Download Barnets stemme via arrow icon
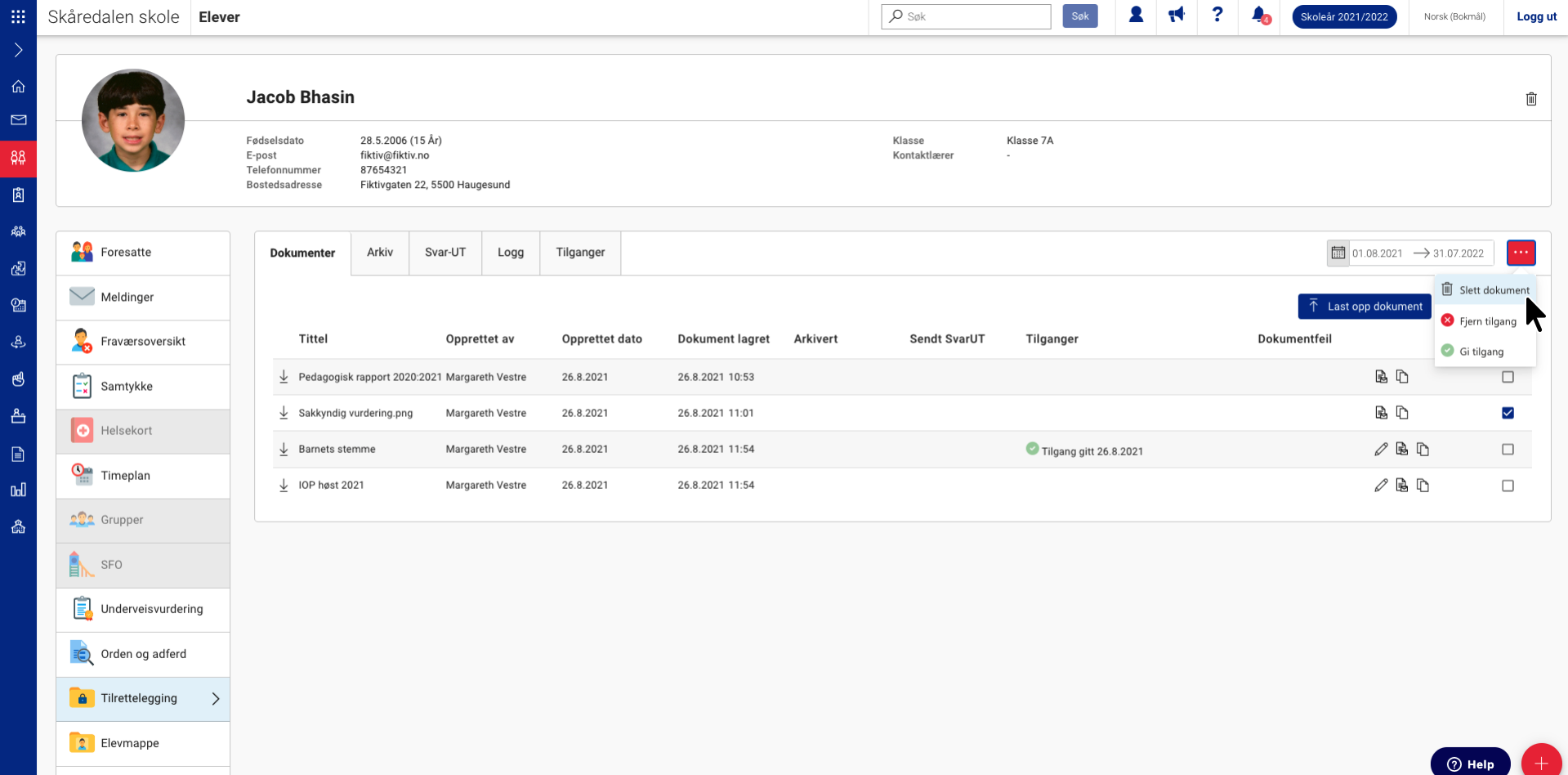Viewport: 1568px width, 775px height. click(x=284, y=449)
